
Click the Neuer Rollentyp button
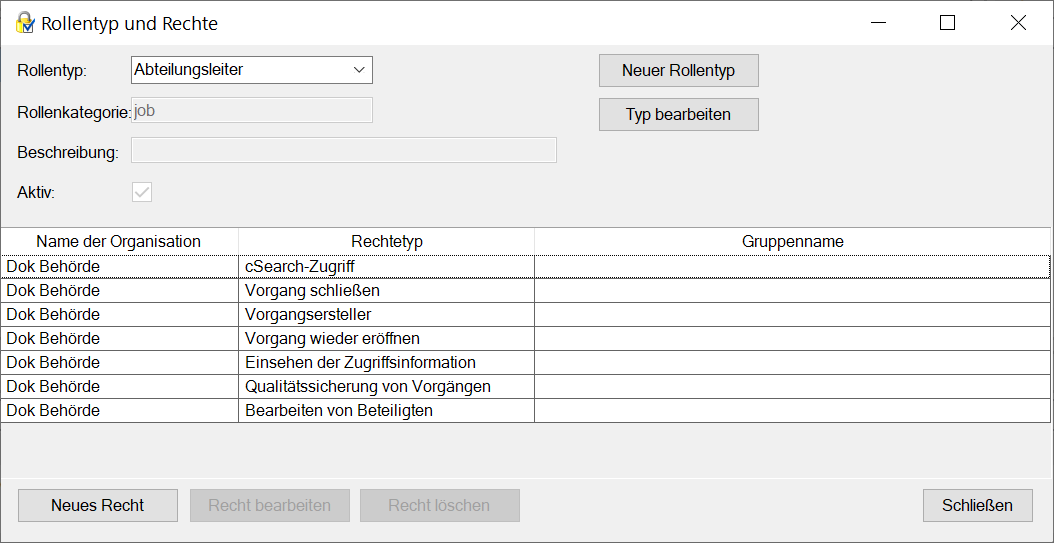tap(678, 71)
